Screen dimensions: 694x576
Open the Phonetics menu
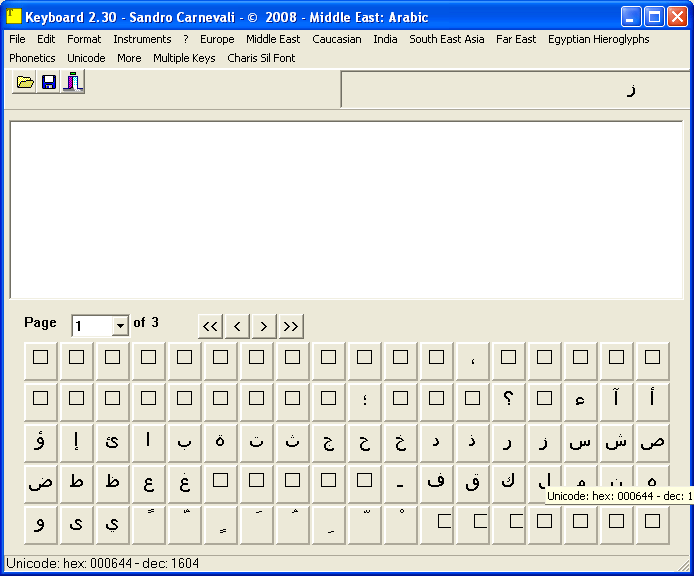pyautogui.click(x=32, y=58)
